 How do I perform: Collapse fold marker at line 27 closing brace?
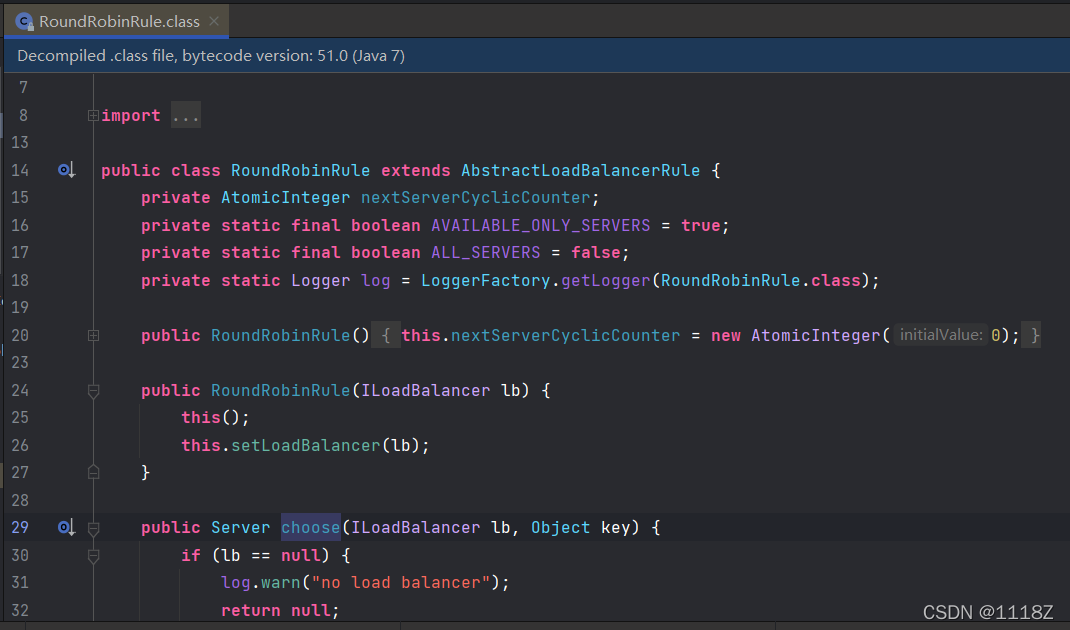point(93,472)
